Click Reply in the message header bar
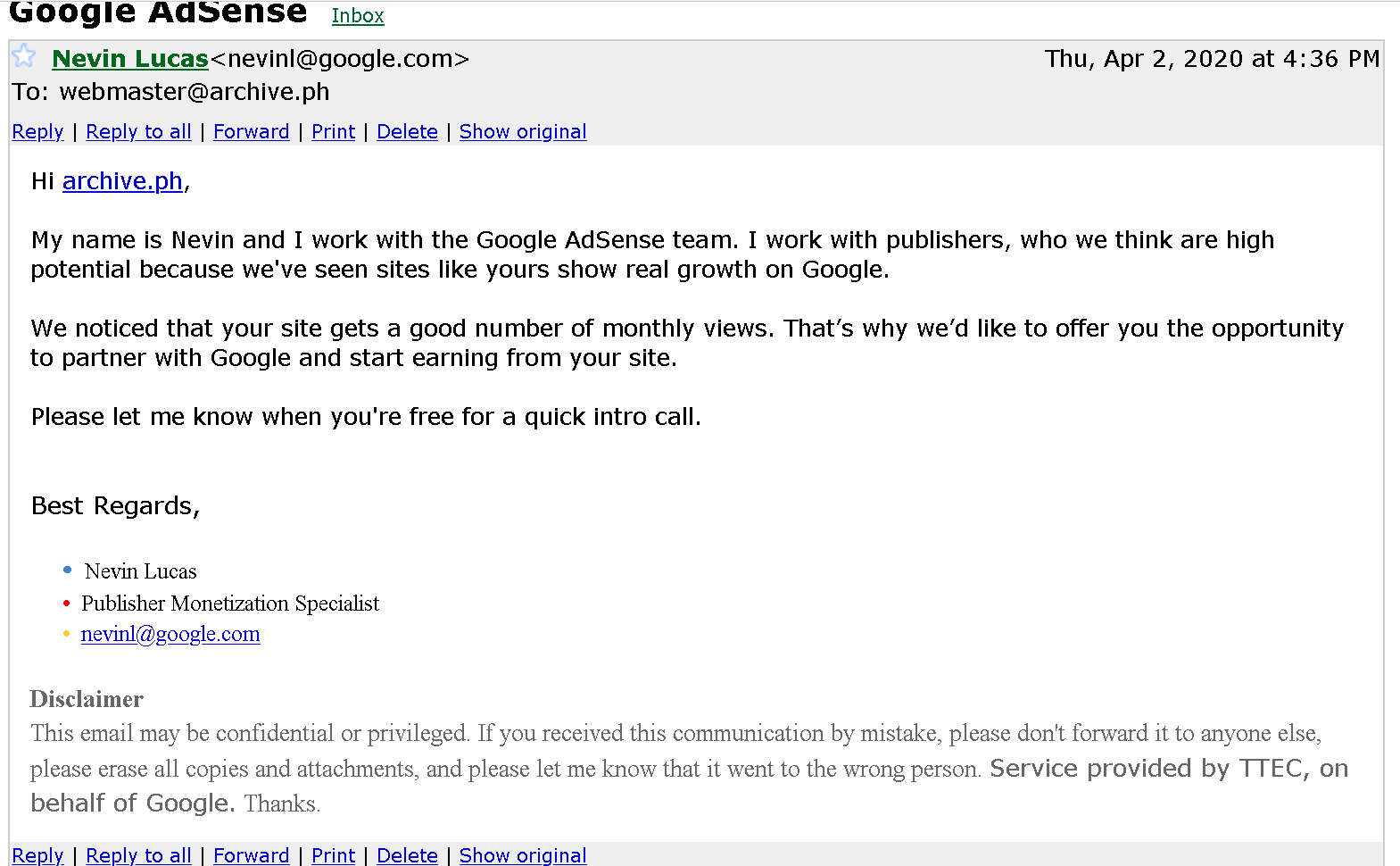This screenshot has width=1400, height=866. tap(37, 132)
